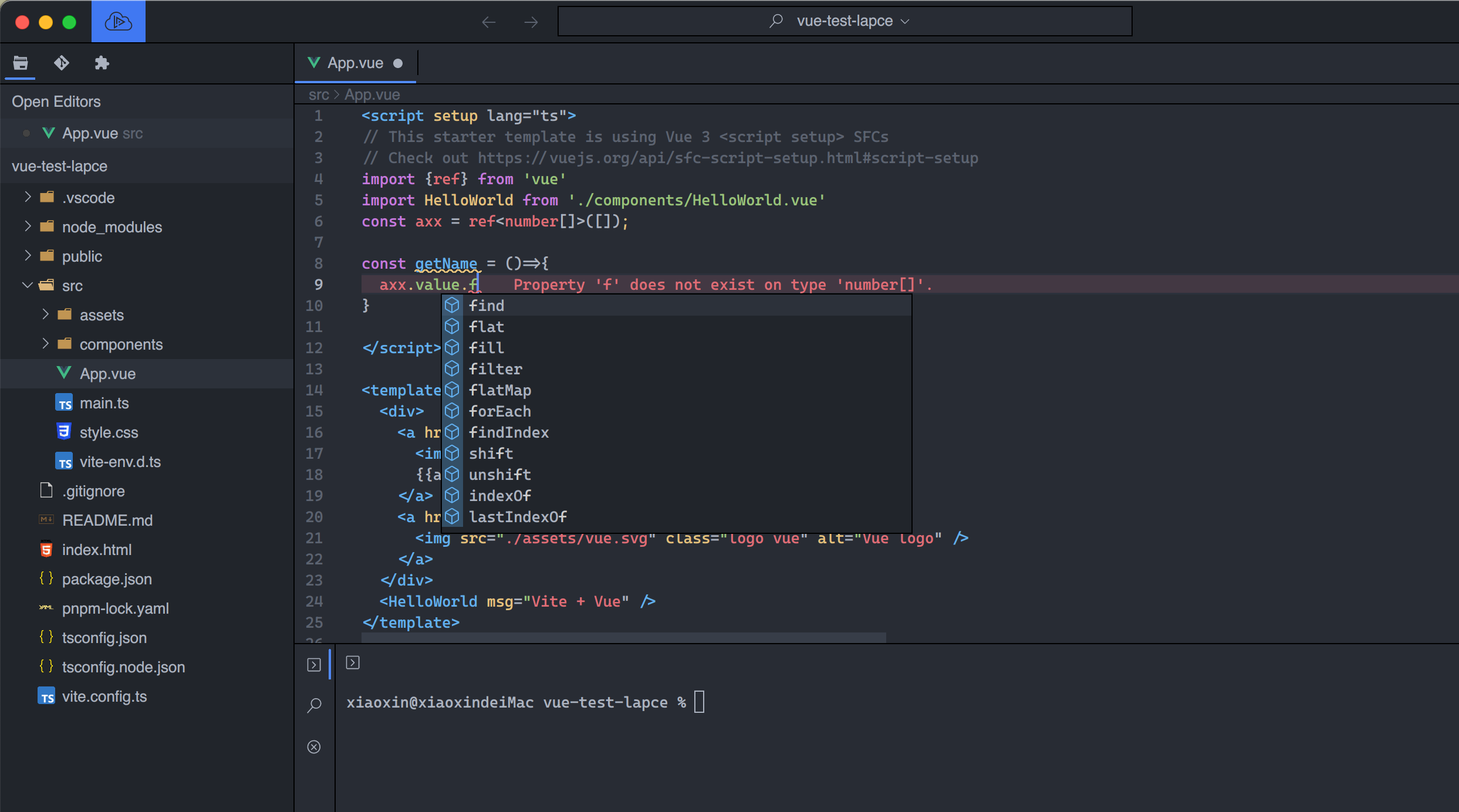Navigate forward with the right arrow
The image size is (1459, 812).
[x=531, y=22]
